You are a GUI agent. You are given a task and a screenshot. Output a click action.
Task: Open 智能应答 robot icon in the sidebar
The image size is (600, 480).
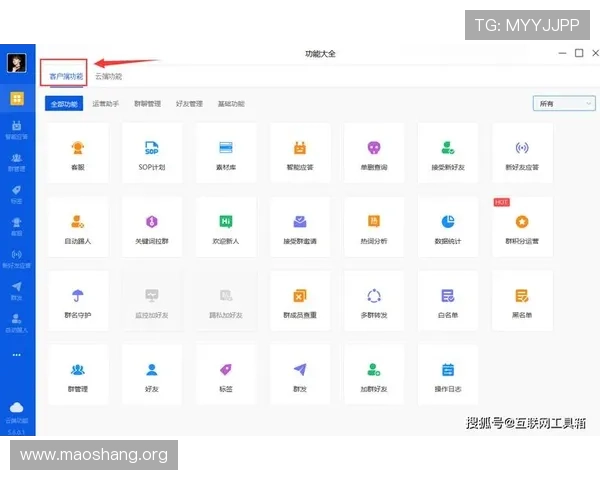[x=16, y=130]
